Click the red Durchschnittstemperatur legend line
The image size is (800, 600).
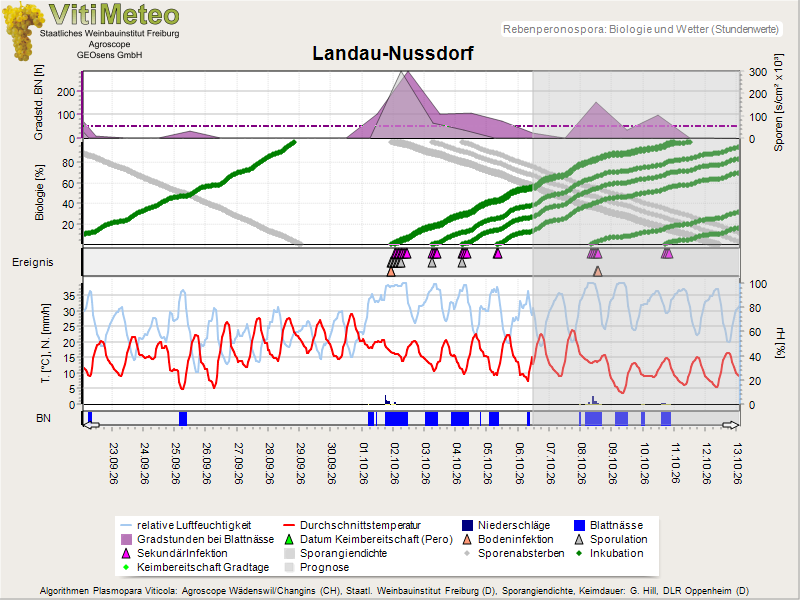pyautogui.click(x=289, y=526)
